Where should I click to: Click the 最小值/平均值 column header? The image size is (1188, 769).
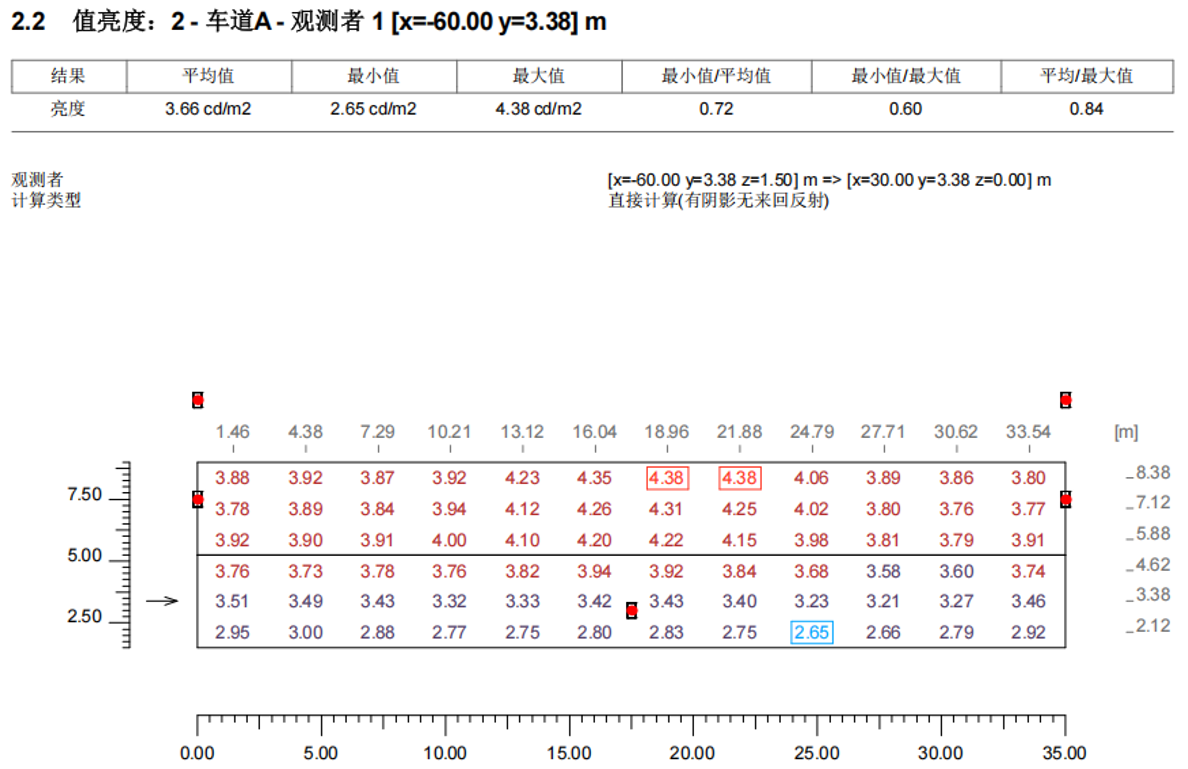tap(716, 76)
